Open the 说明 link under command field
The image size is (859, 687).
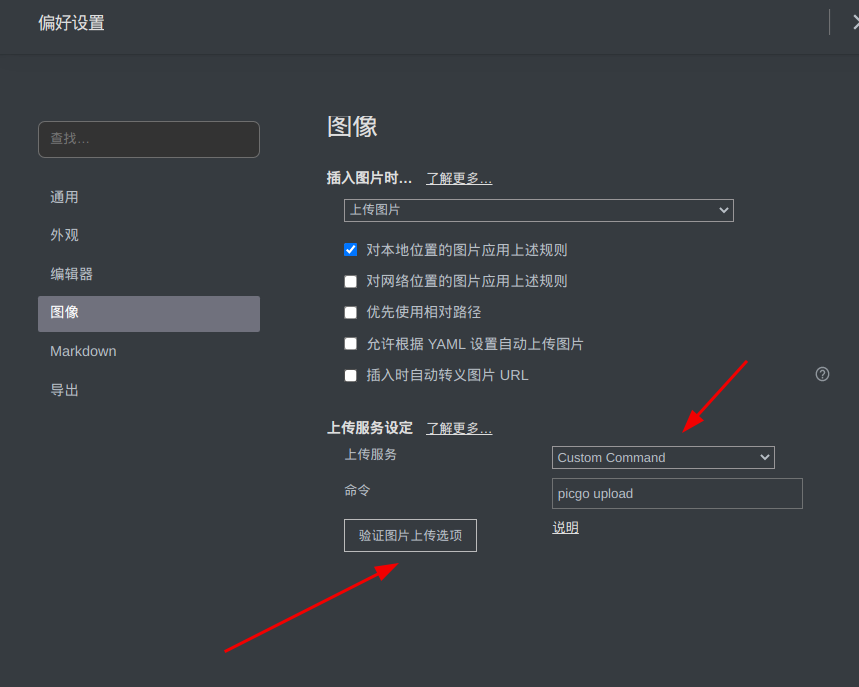coord(565,528)
